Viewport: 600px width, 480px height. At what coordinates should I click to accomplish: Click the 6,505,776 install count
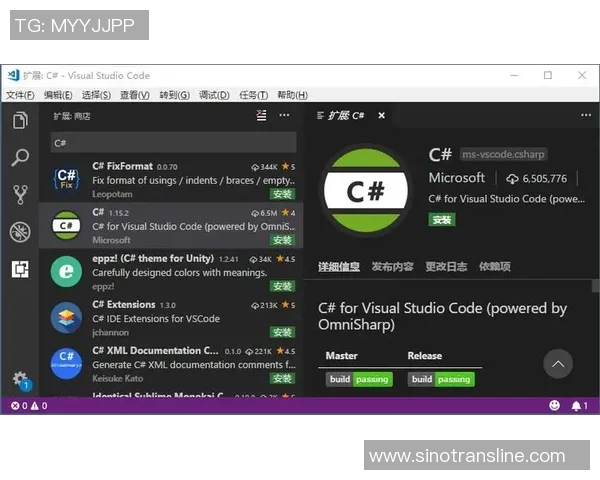coord(545,178)
